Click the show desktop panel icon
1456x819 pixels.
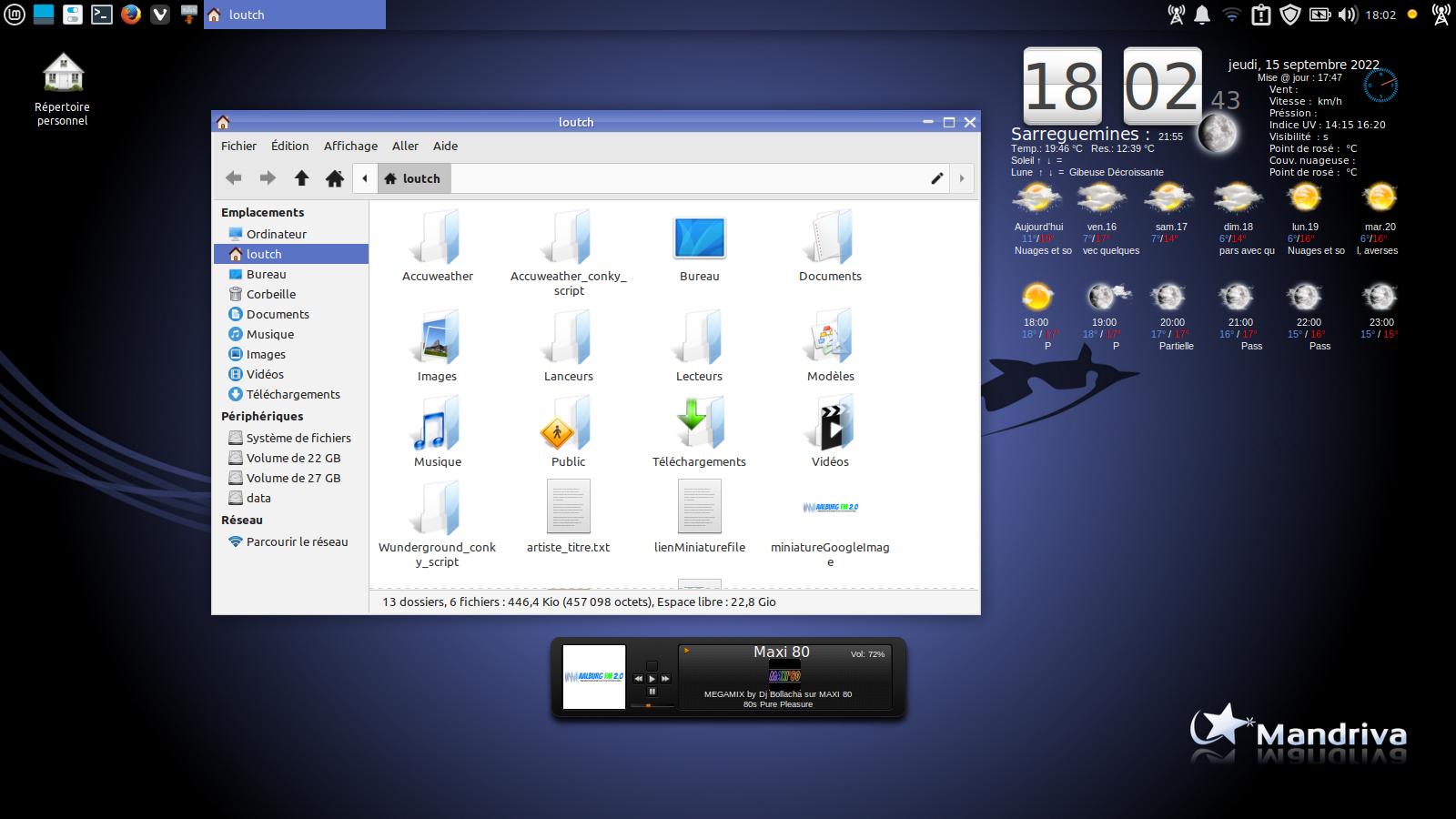[x=43, y=15]
